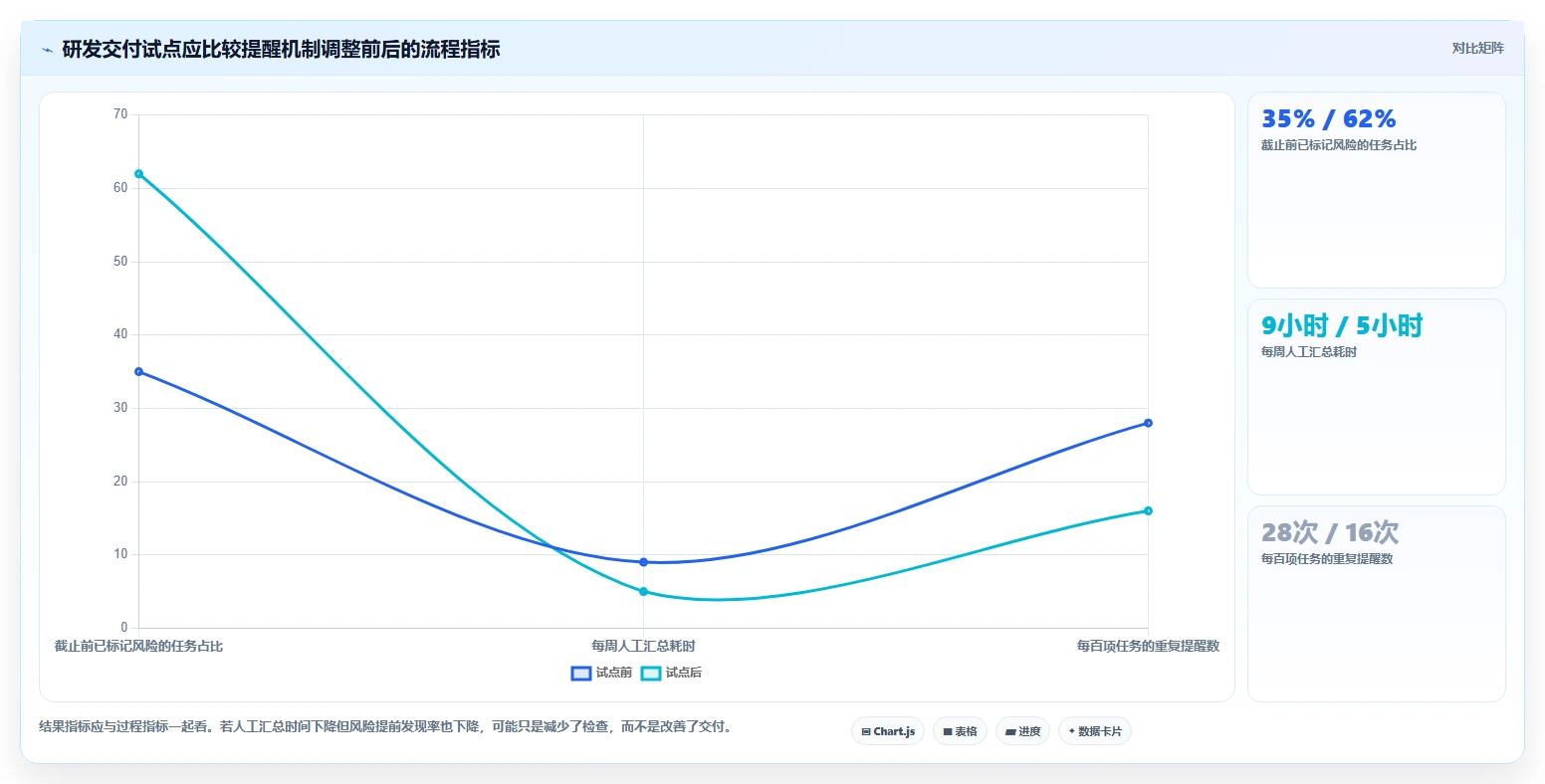Image resolution: width=1545 pixels, height=784 pixels.
Task: Click the page title 研发交付试点 heading
Action: 281,49
